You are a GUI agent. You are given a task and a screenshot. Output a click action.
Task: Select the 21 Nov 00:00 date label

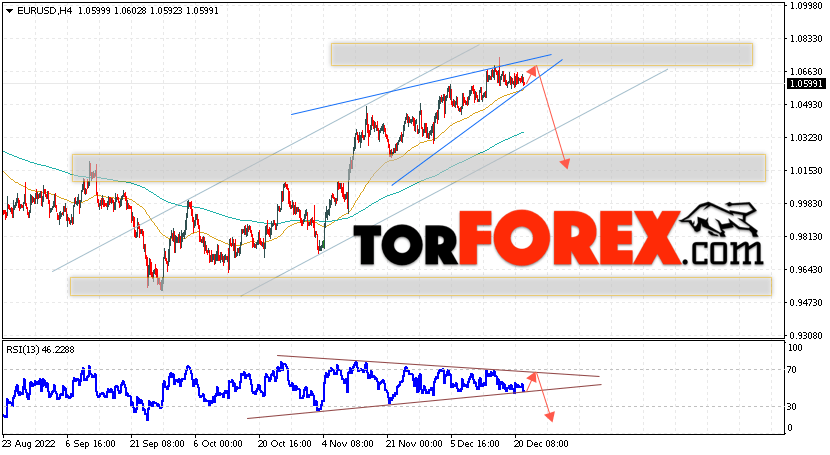(x=414, y=443)
